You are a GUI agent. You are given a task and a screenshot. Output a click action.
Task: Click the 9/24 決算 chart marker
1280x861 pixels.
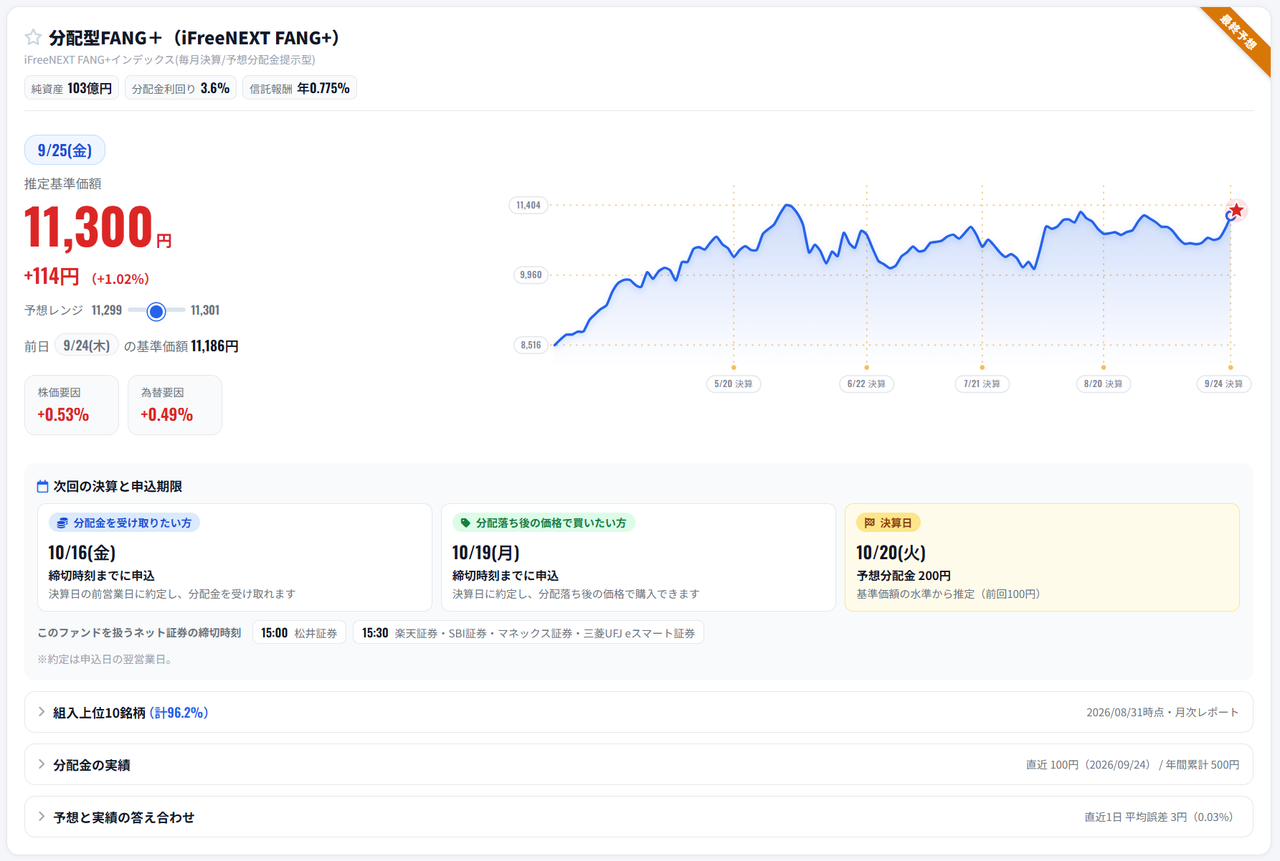[1224, 384]
